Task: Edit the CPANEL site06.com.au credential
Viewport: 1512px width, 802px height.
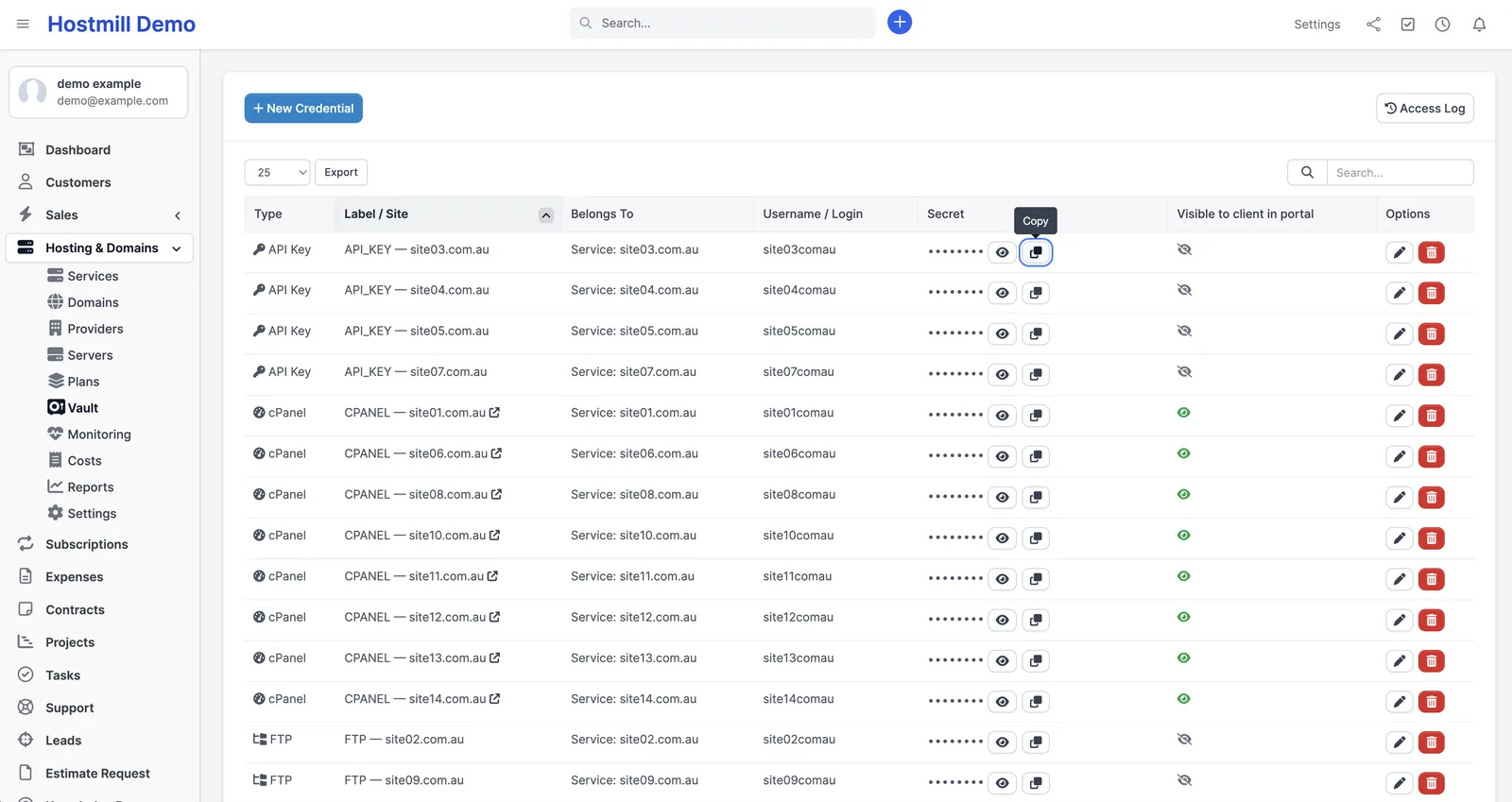Action: (1399, 456)
